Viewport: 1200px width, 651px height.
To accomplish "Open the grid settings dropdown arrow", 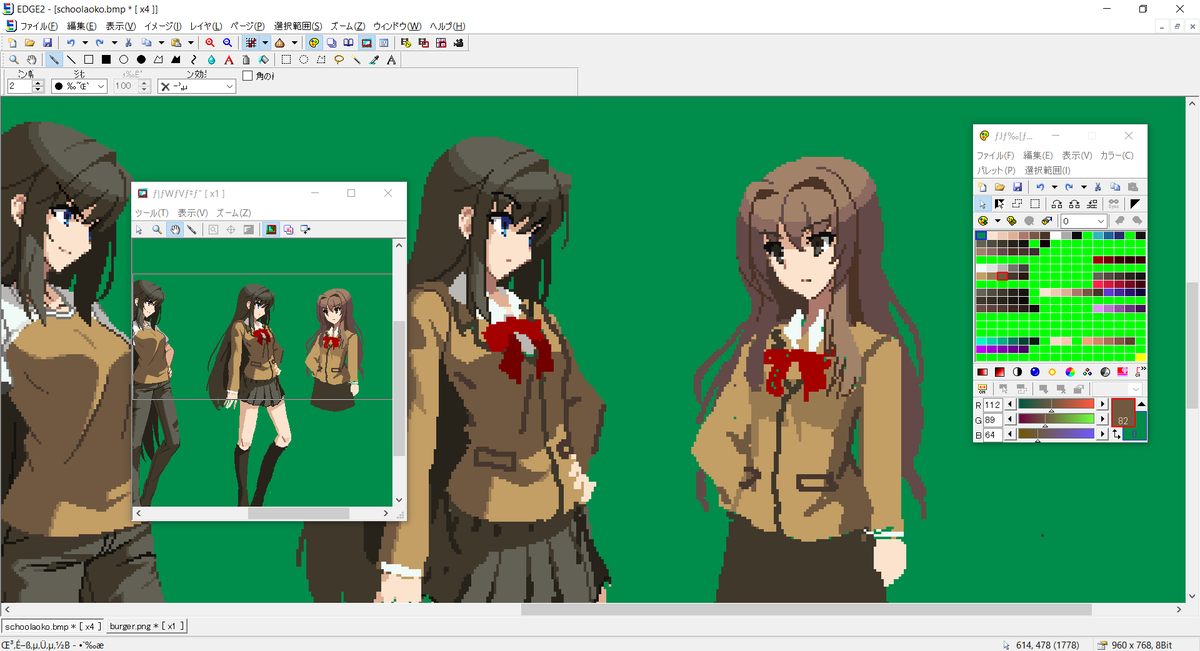I will [x=265, y=43].
